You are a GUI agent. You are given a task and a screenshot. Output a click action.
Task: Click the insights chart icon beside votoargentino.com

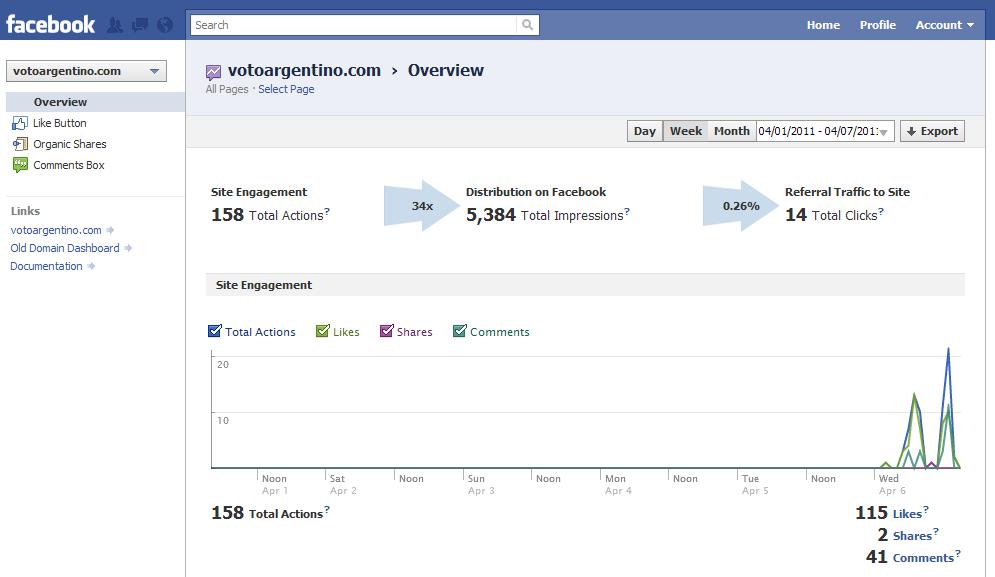(213, 72)
